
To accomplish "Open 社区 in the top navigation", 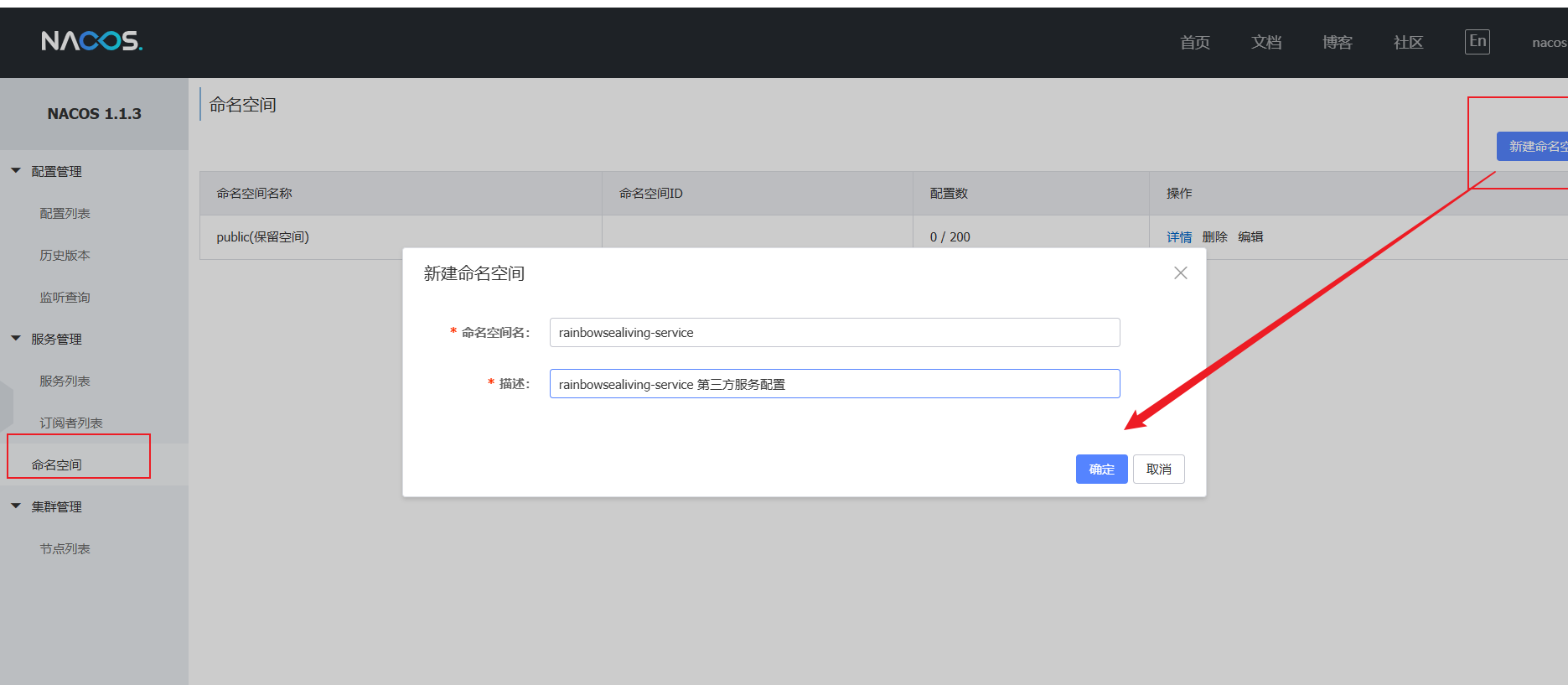I will [1409, 42].
